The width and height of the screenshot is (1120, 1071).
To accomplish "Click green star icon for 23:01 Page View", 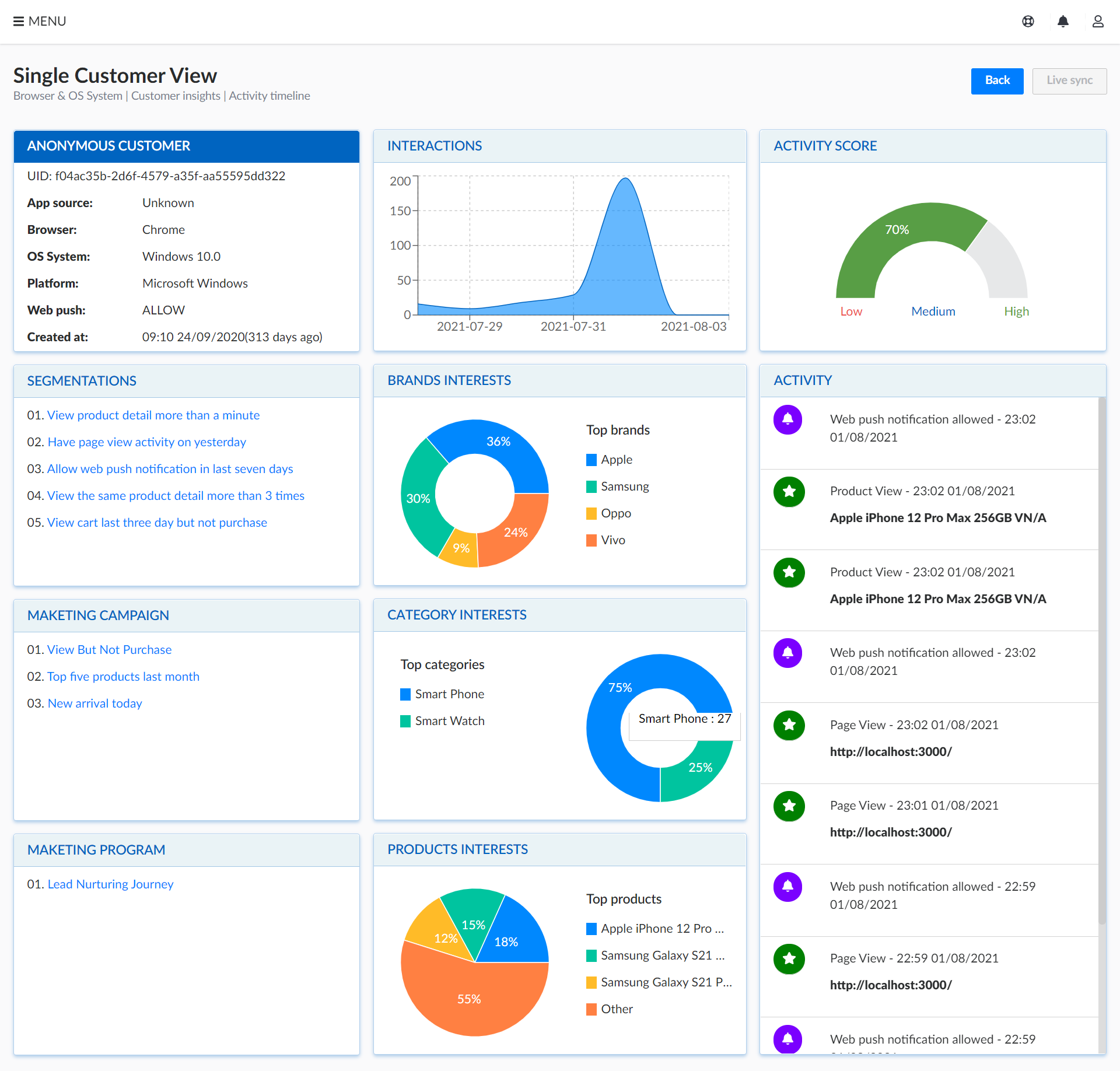I will (789, 806).
